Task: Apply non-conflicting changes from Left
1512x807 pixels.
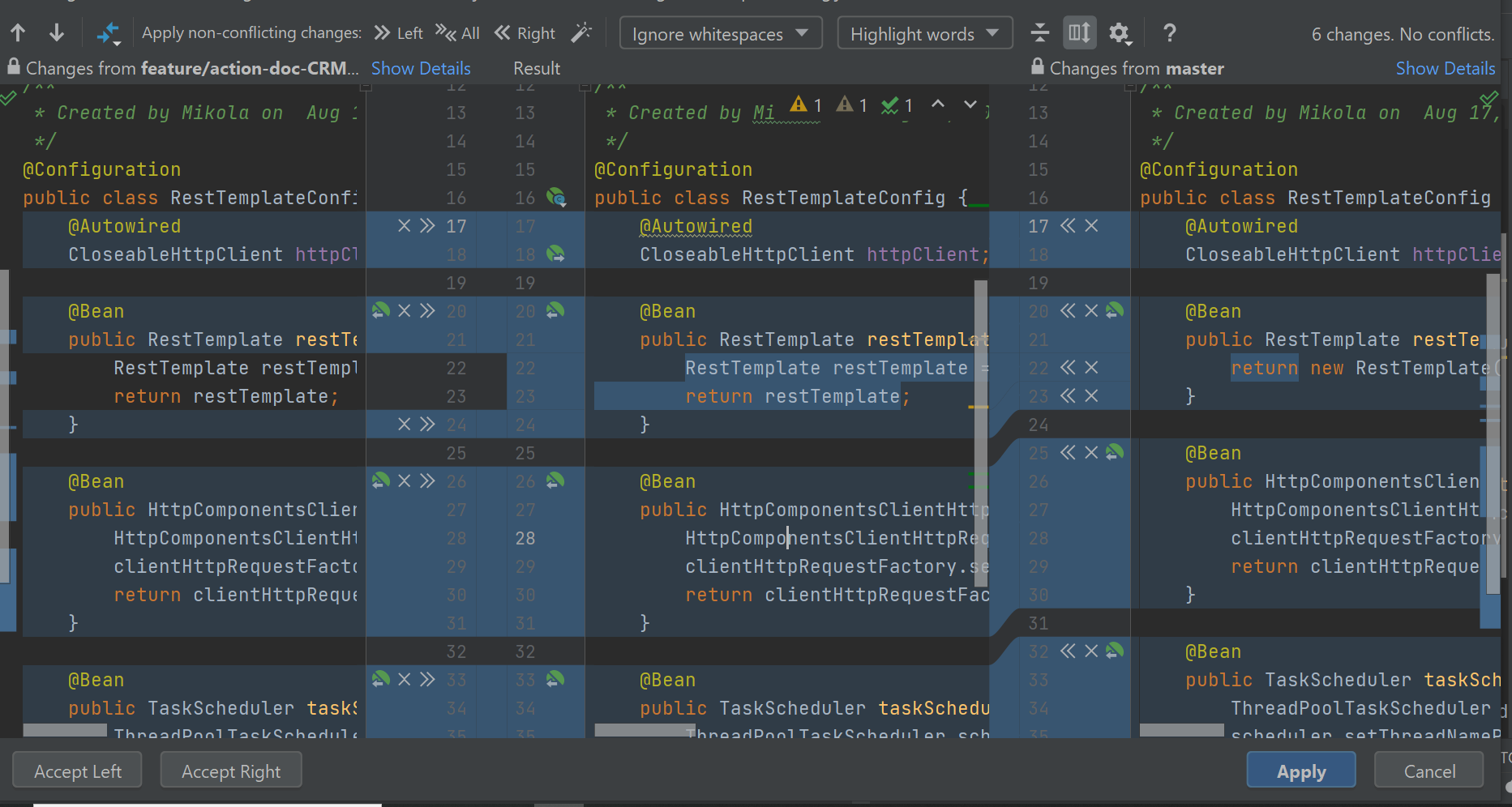Action: (397, 32)
